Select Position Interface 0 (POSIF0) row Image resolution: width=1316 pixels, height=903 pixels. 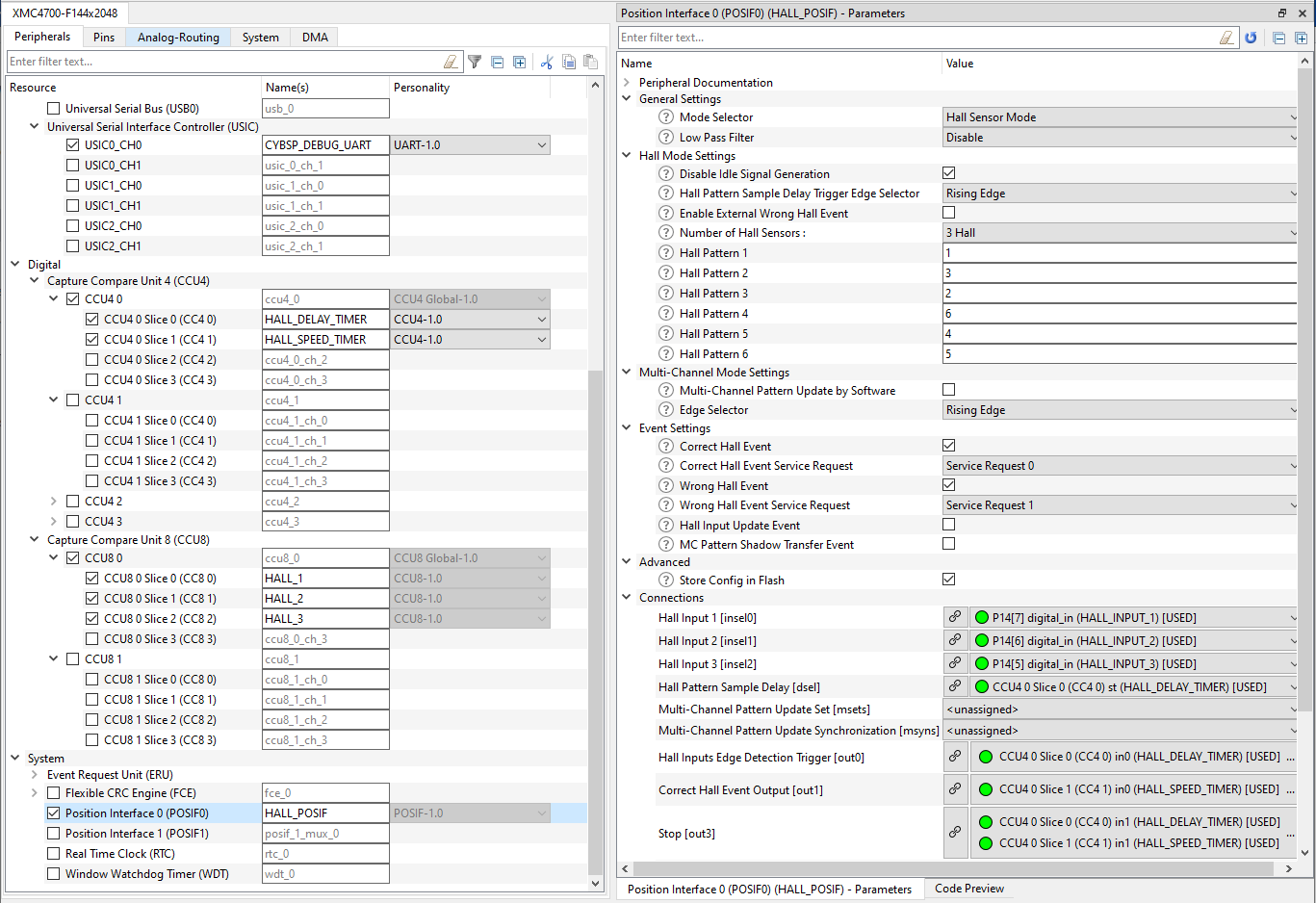[x=297, y=813]
